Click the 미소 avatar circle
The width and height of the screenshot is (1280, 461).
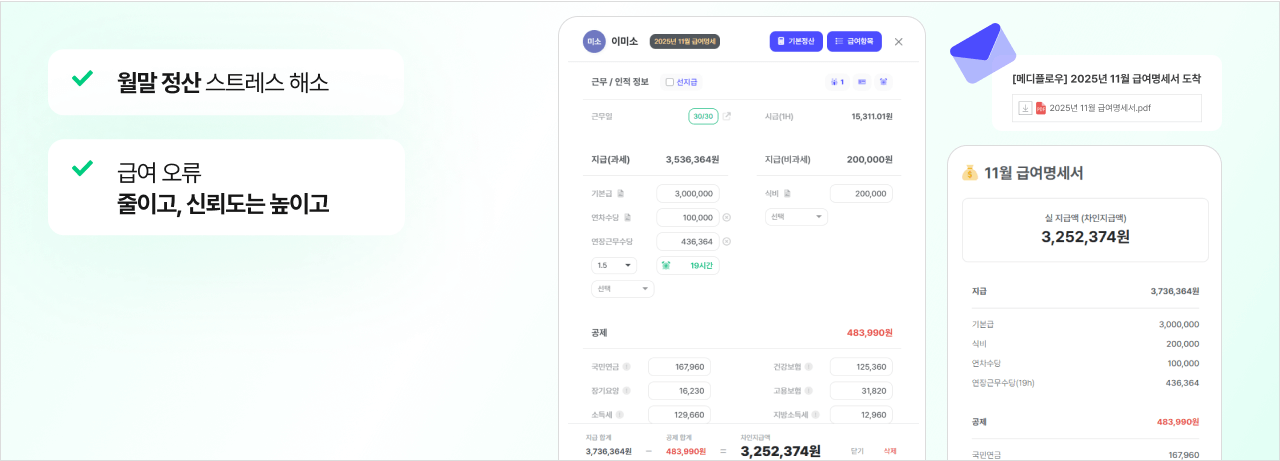594,41
